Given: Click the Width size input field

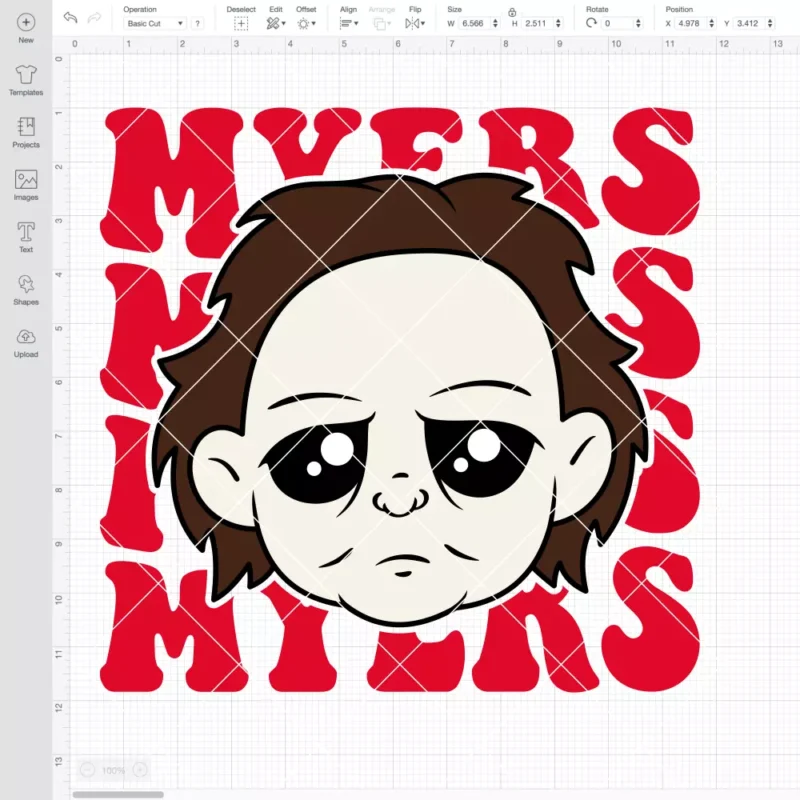Looking at the screenshot, I should (474, 23).
